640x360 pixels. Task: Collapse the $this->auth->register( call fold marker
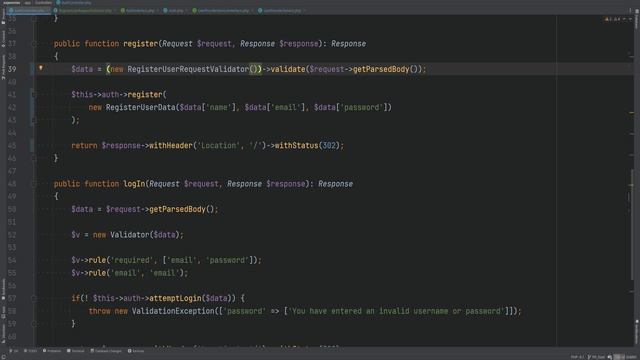34,95
